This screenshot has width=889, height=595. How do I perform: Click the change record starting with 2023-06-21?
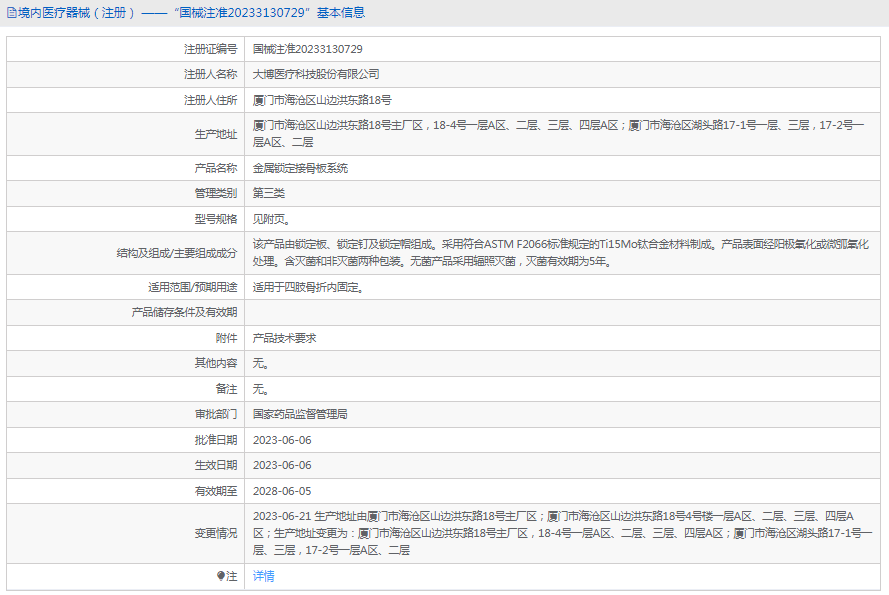point(562,533)
